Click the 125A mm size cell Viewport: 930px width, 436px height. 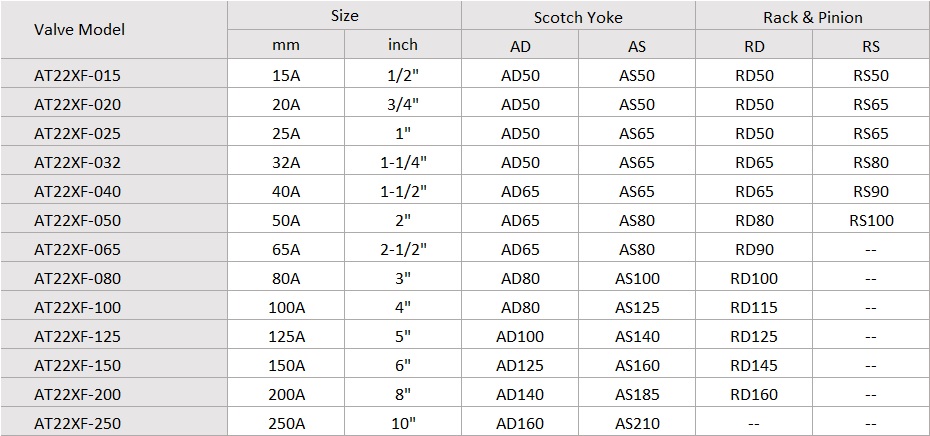(x=286, y=337)
